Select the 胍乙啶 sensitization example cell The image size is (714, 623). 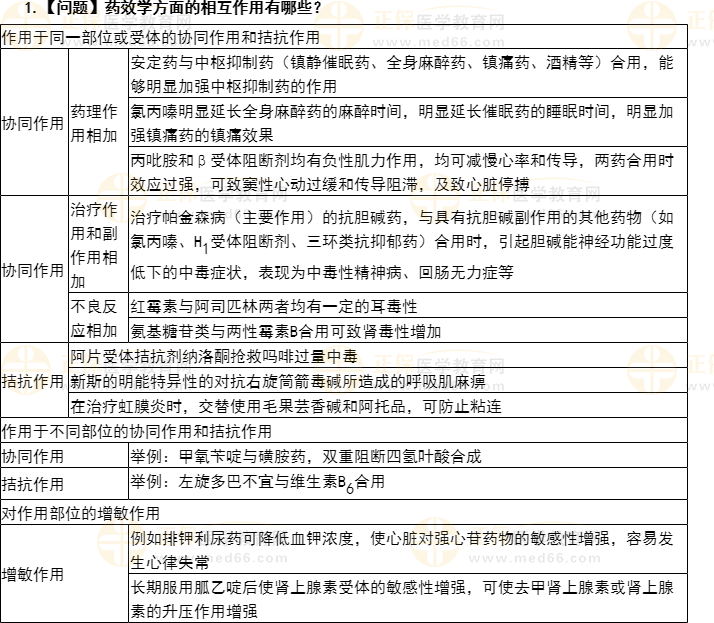tap(408, 598)
